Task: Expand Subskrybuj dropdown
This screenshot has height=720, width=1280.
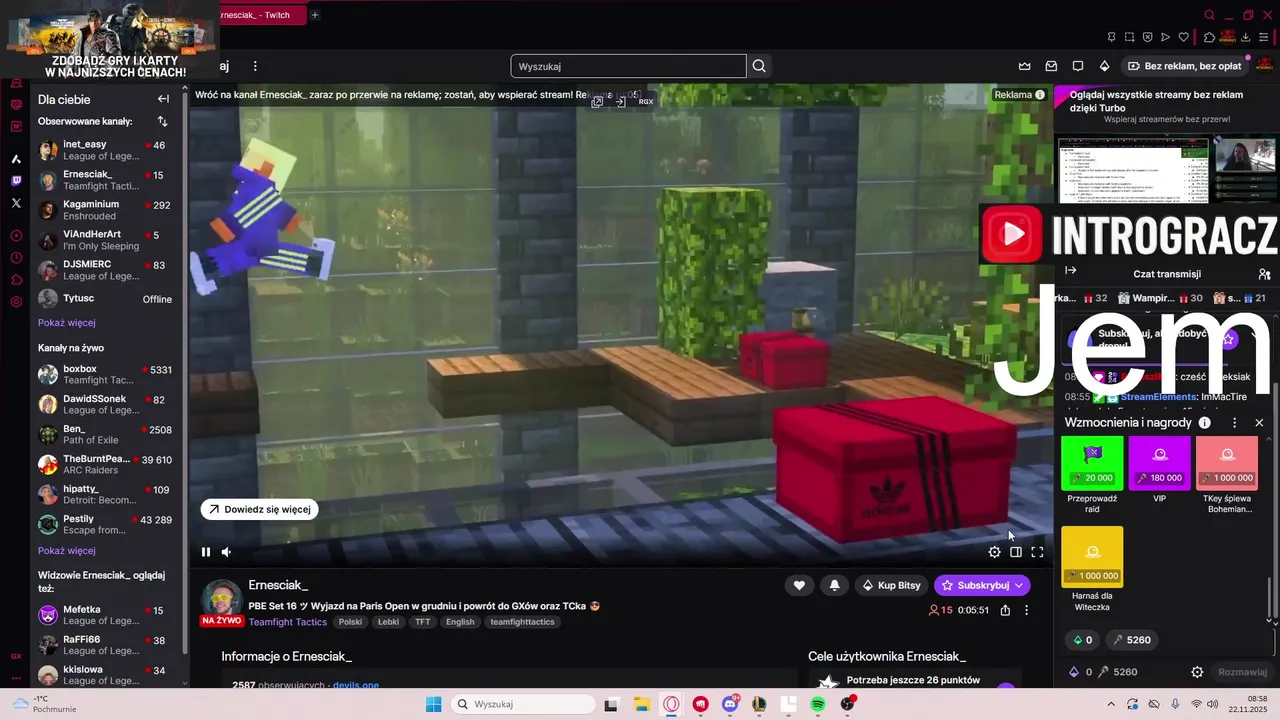Action: 1019,585
